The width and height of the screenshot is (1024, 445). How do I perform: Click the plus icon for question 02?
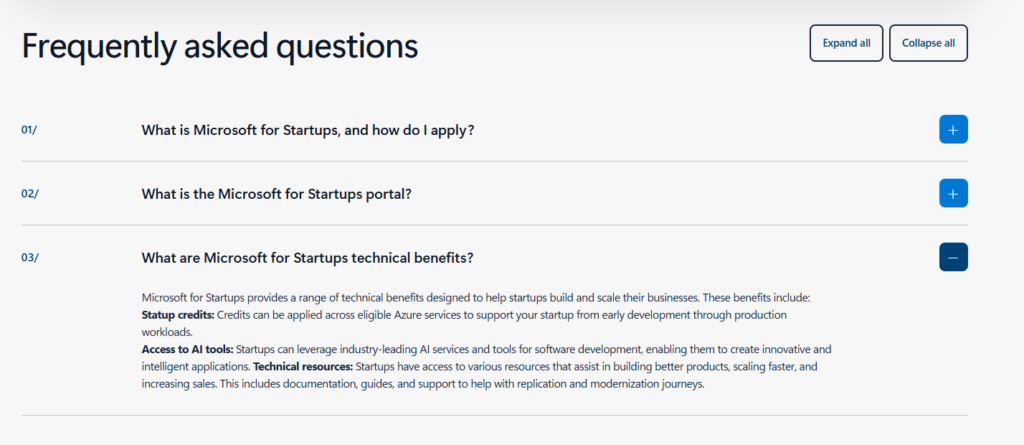click(x=953, y=193)
